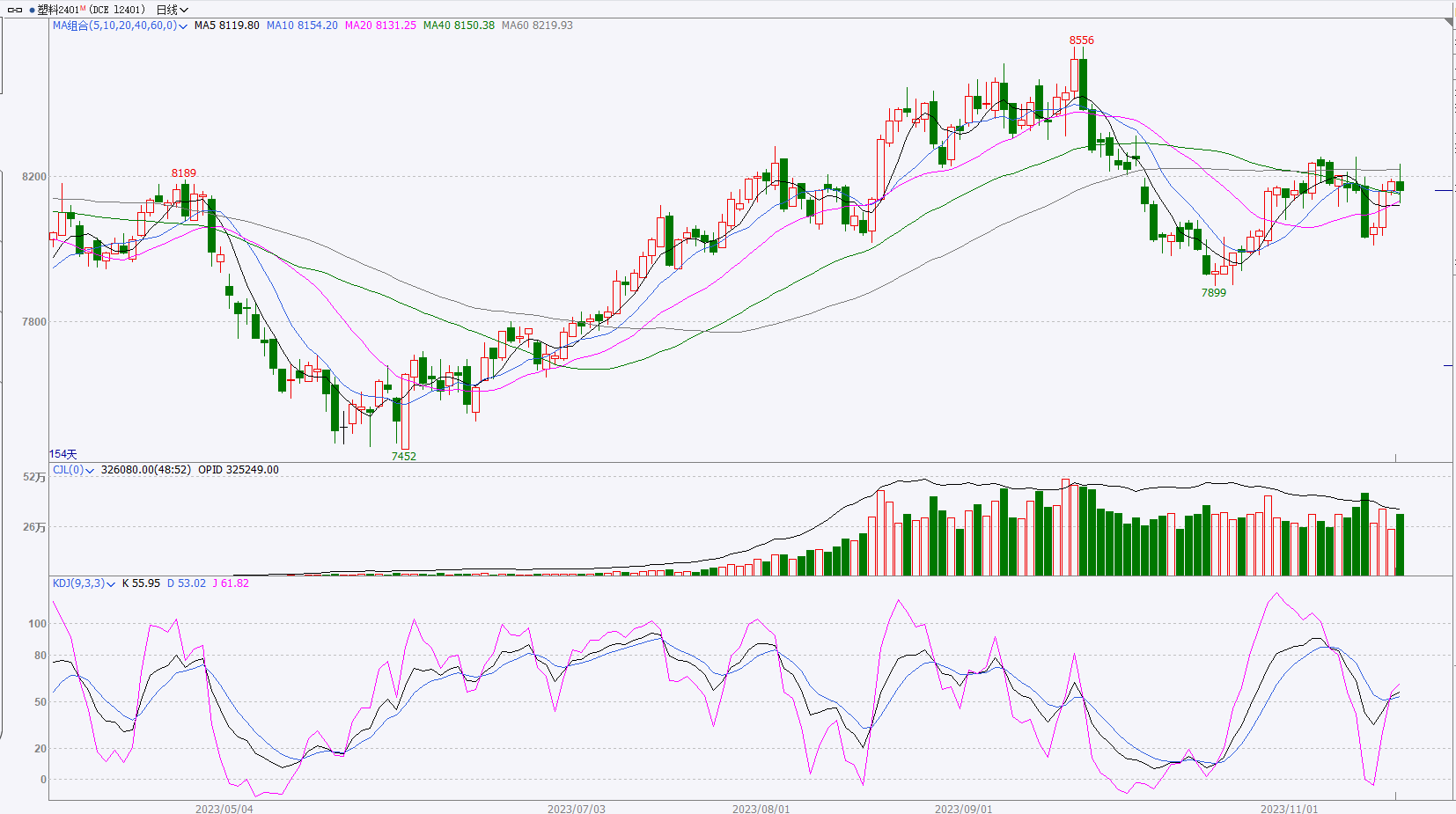The width and height of the screenshot is (1456, 814).
Task: Open the 日线 period dropdown
Action: point(172,10)
